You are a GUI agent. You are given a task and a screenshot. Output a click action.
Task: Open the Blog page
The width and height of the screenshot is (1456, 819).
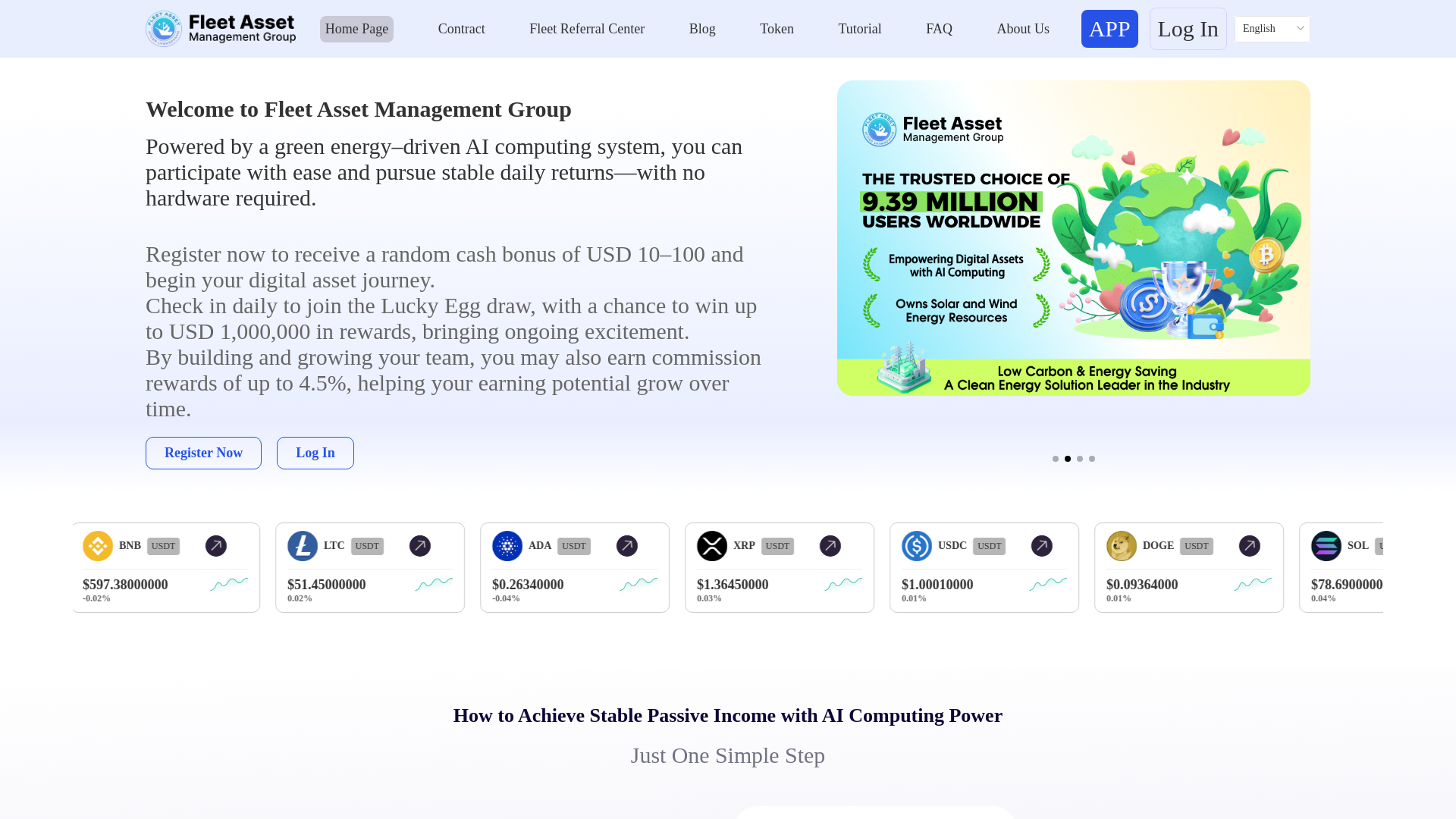pos(702,29)
